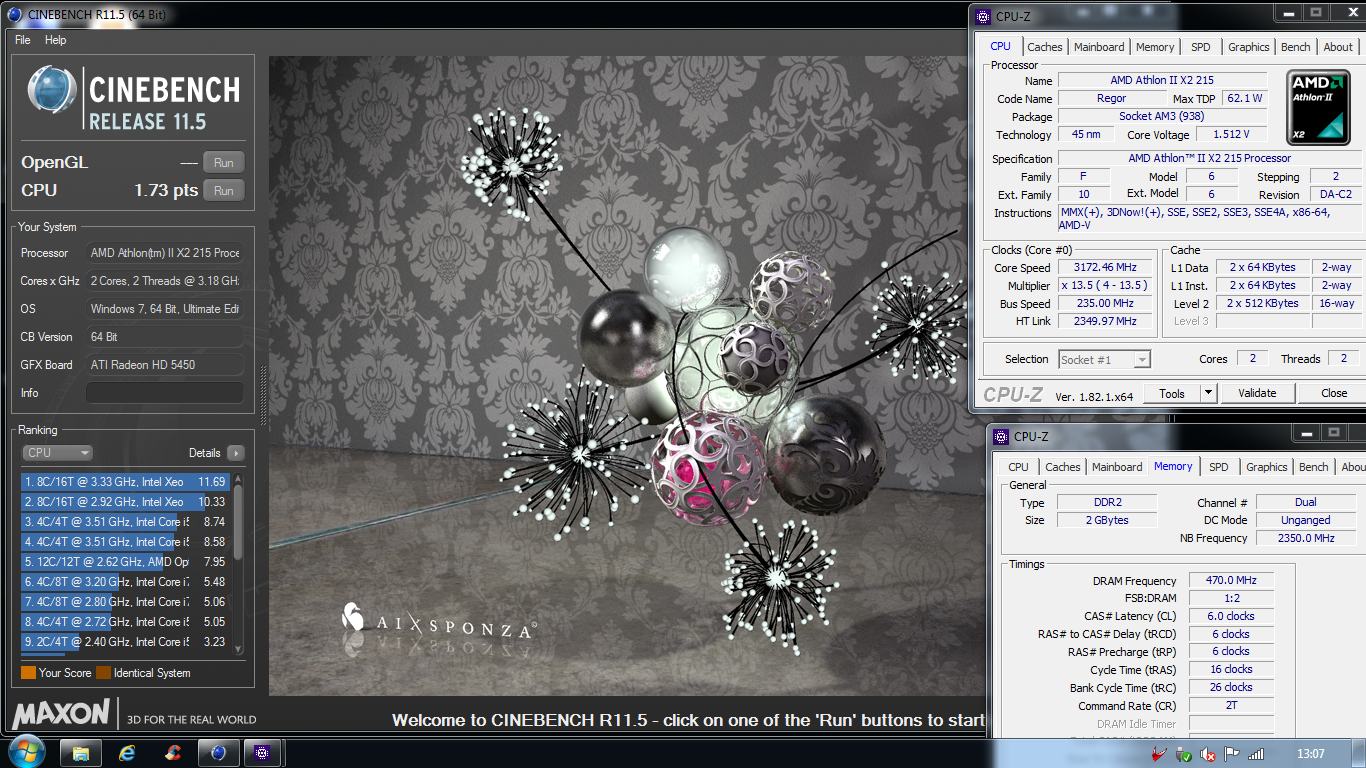Select ranking row 5 AMD Opteron 7.95
Image resolution: width=1366 pixels, height=768 pixels.
[126, 562]
